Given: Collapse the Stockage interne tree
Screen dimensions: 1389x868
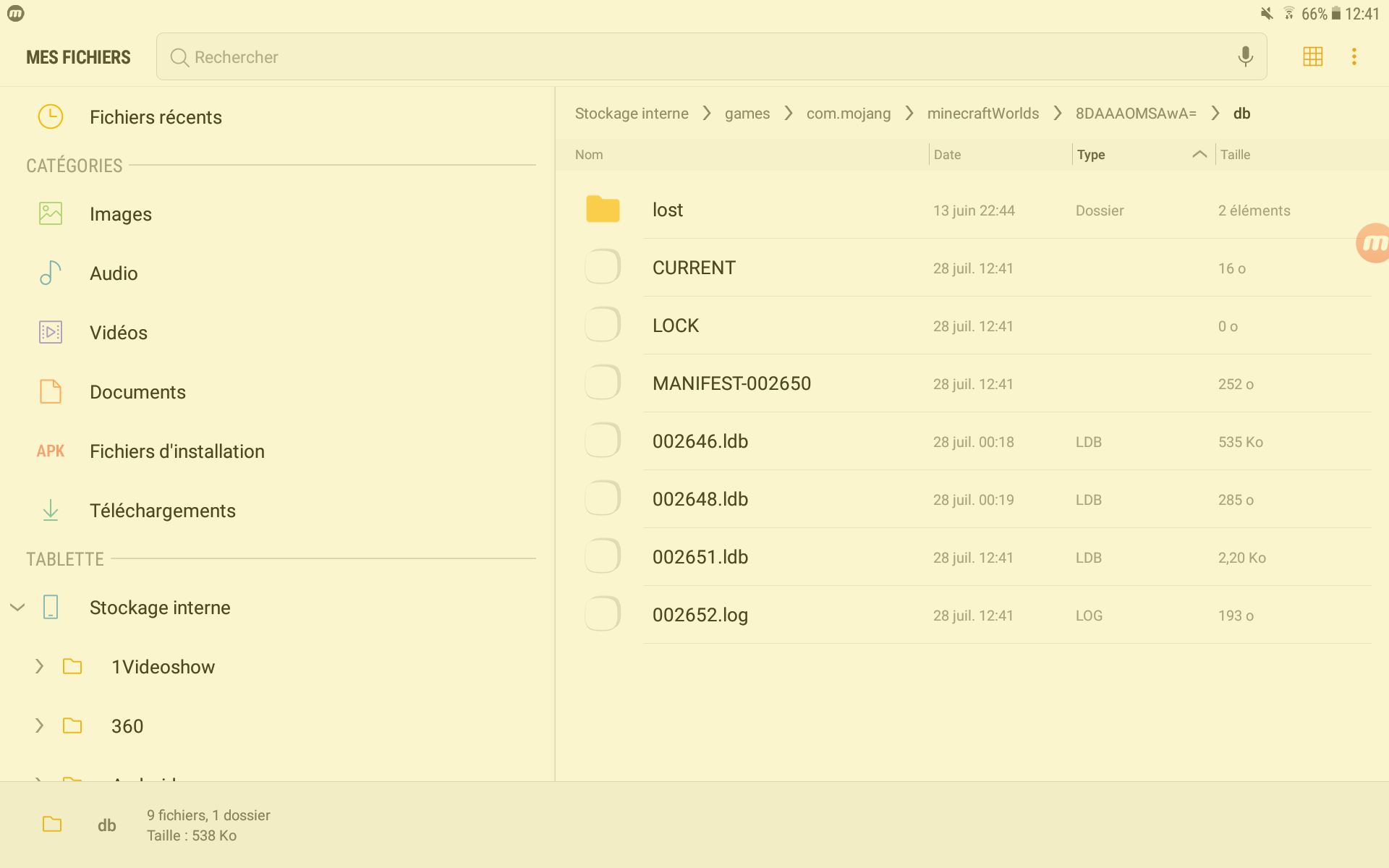Looking at the screenshot, I should (x=18, y=608).
